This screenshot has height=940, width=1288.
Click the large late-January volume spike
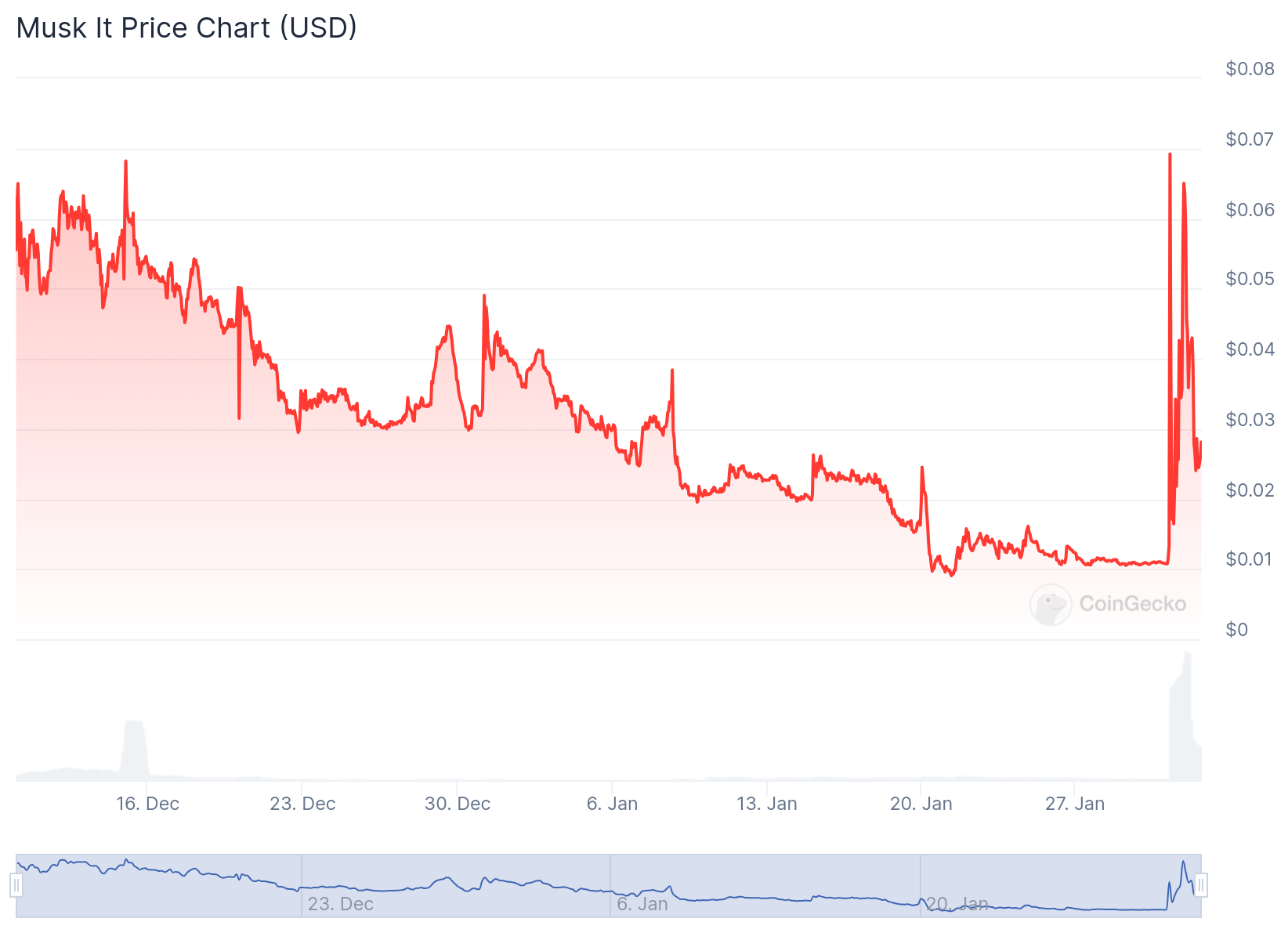1181,721
